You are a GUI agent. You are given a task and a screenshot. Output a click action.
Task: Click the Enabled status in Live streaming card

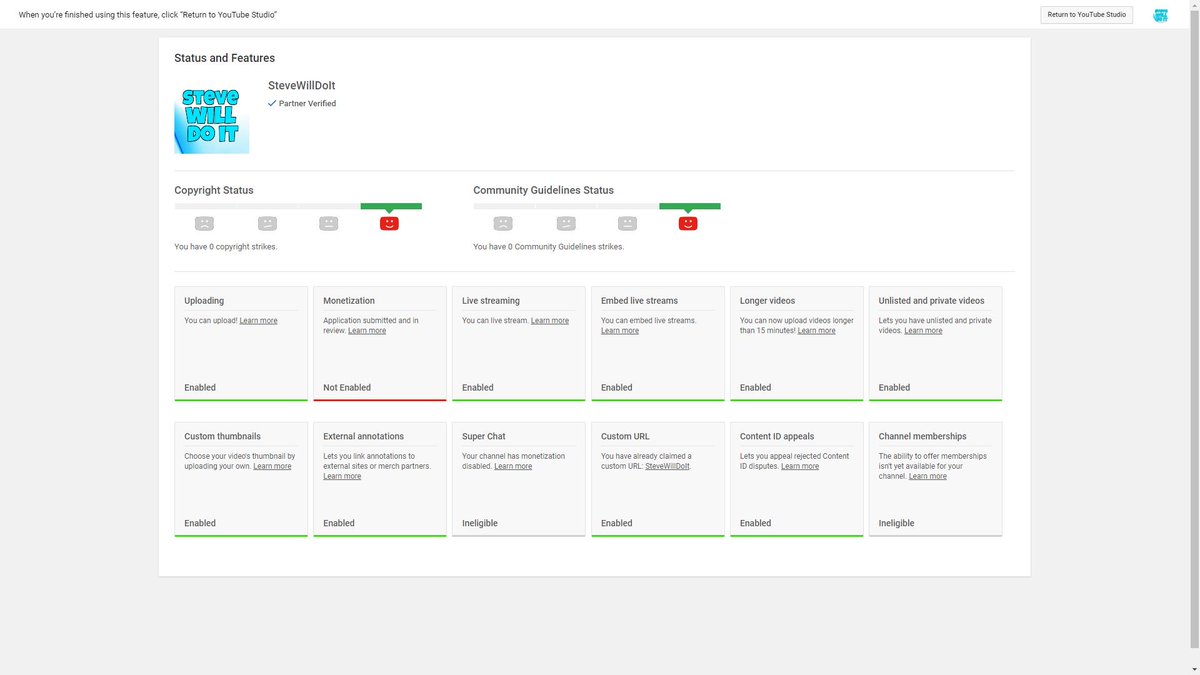pyautogui.click(x=478, y=388)
